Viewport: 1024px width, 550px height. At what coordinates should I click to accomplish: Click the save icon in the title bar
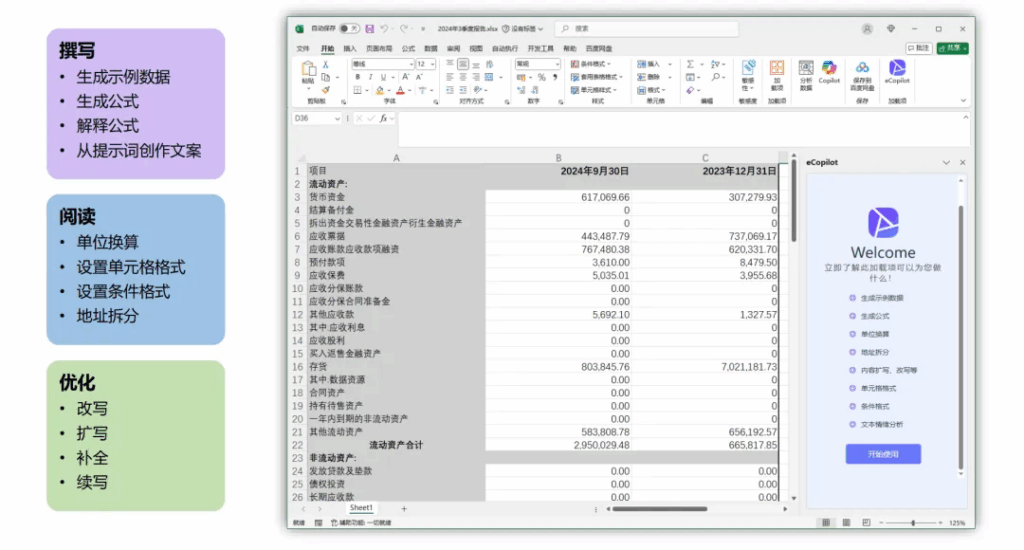pyautogui.click(x=370, y=29)
